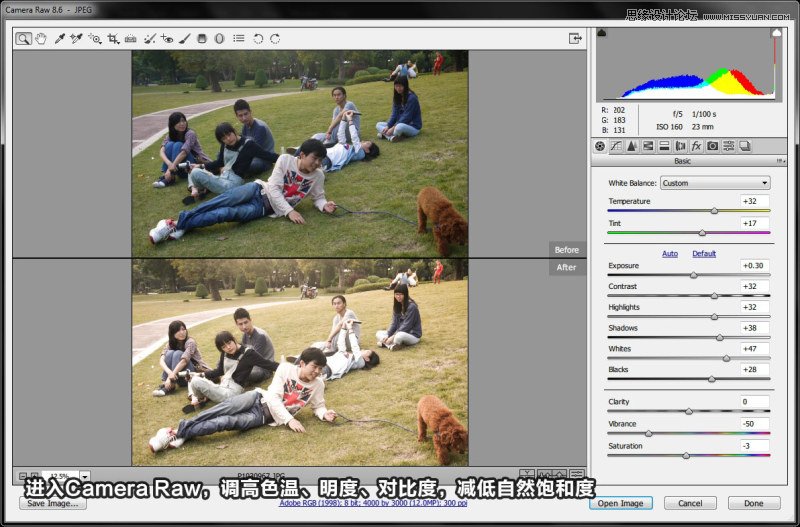Switch to the Effects (fx) tab
800x527 pixels.
[x=696, y=146]
